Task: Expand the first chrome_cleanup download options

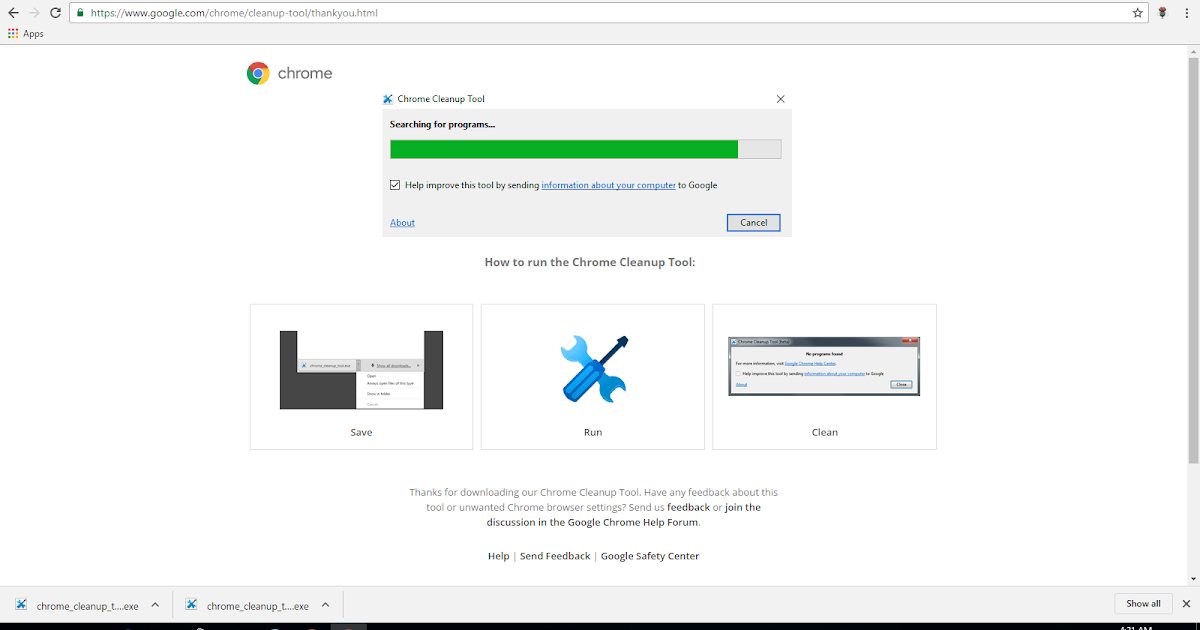Action: [x=155, y=605]
